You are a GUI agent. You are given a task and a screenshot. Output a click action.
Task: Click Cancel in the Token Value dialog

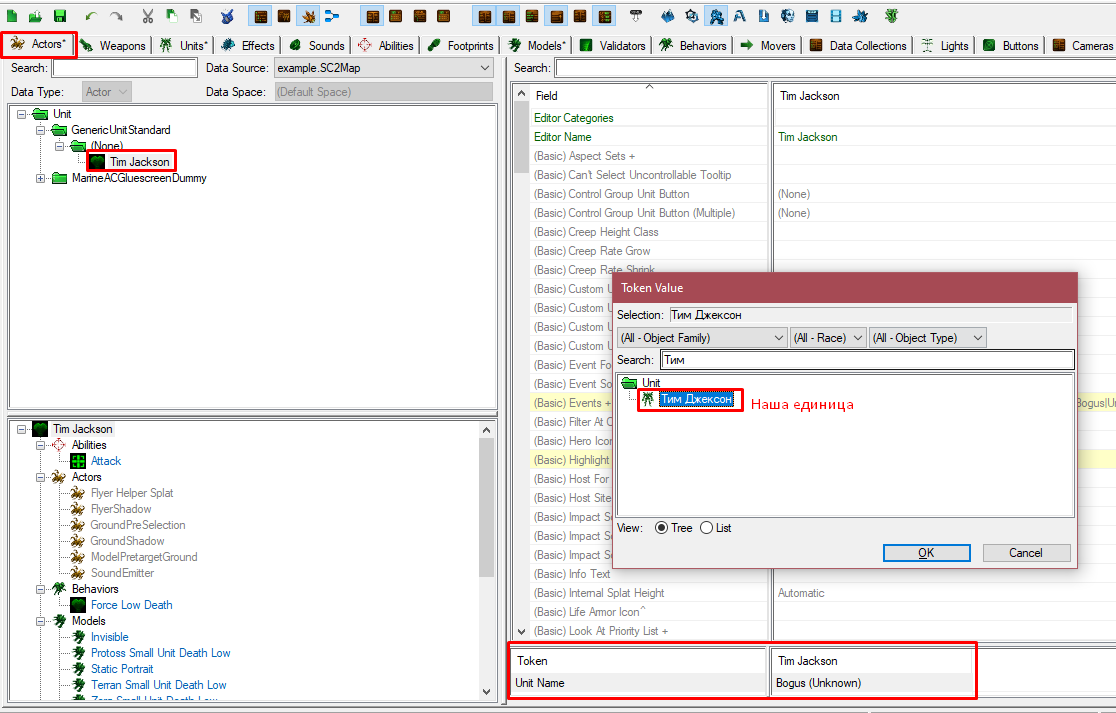pos(1026,553)
